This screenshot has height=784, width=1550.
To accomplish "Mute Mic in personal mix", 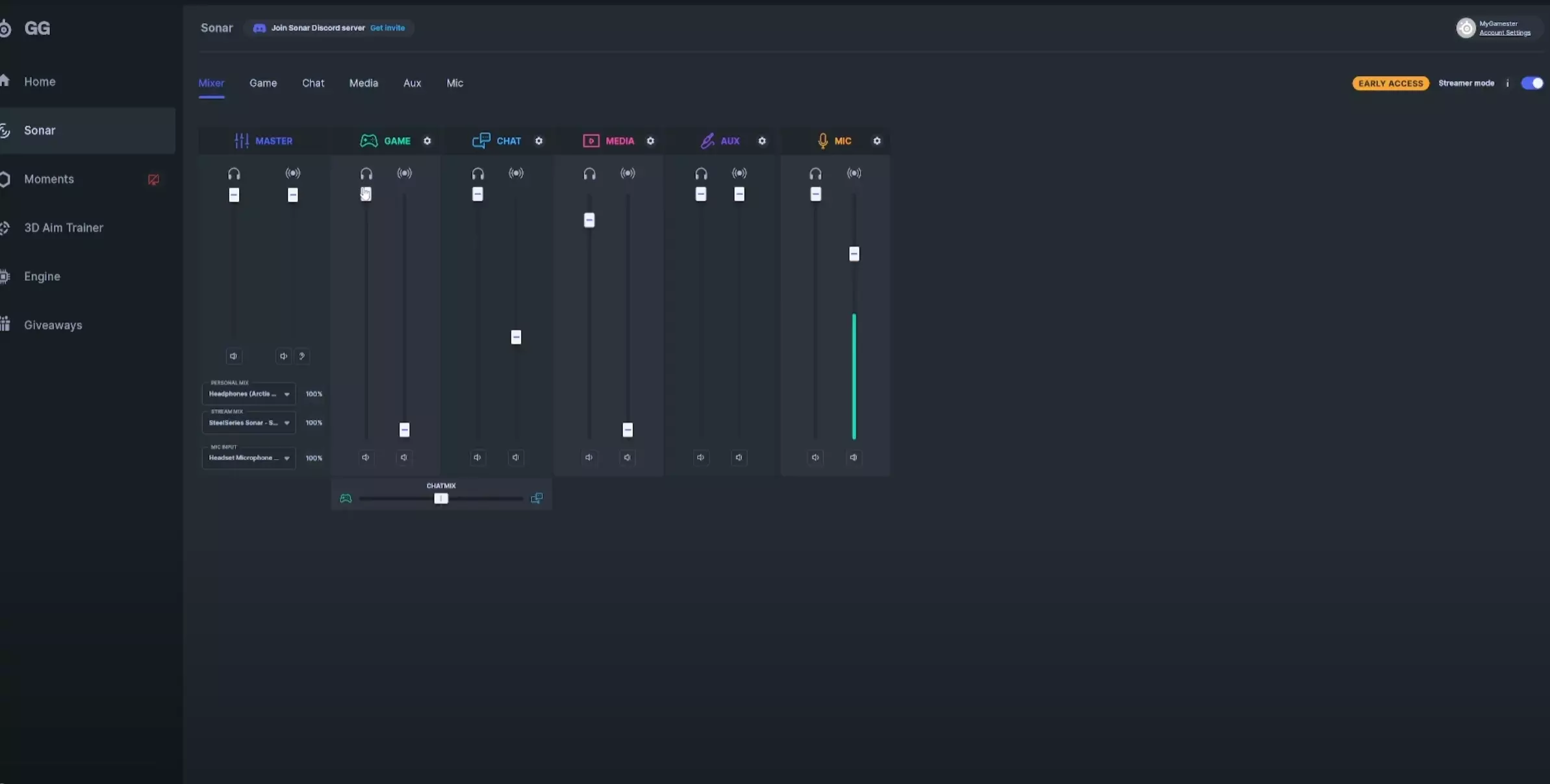I will point(815,457).
